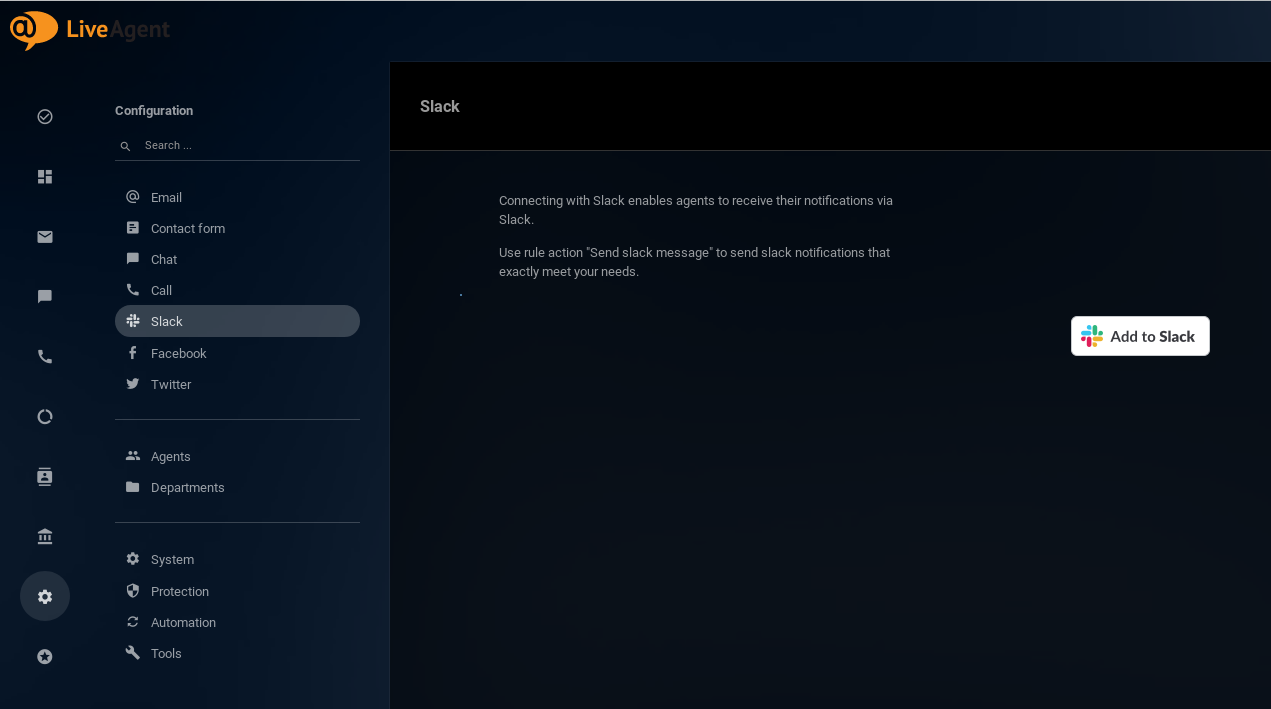Click the Slack logo icon in menu
1271x709 pixels.
click(x=133, y=321)
